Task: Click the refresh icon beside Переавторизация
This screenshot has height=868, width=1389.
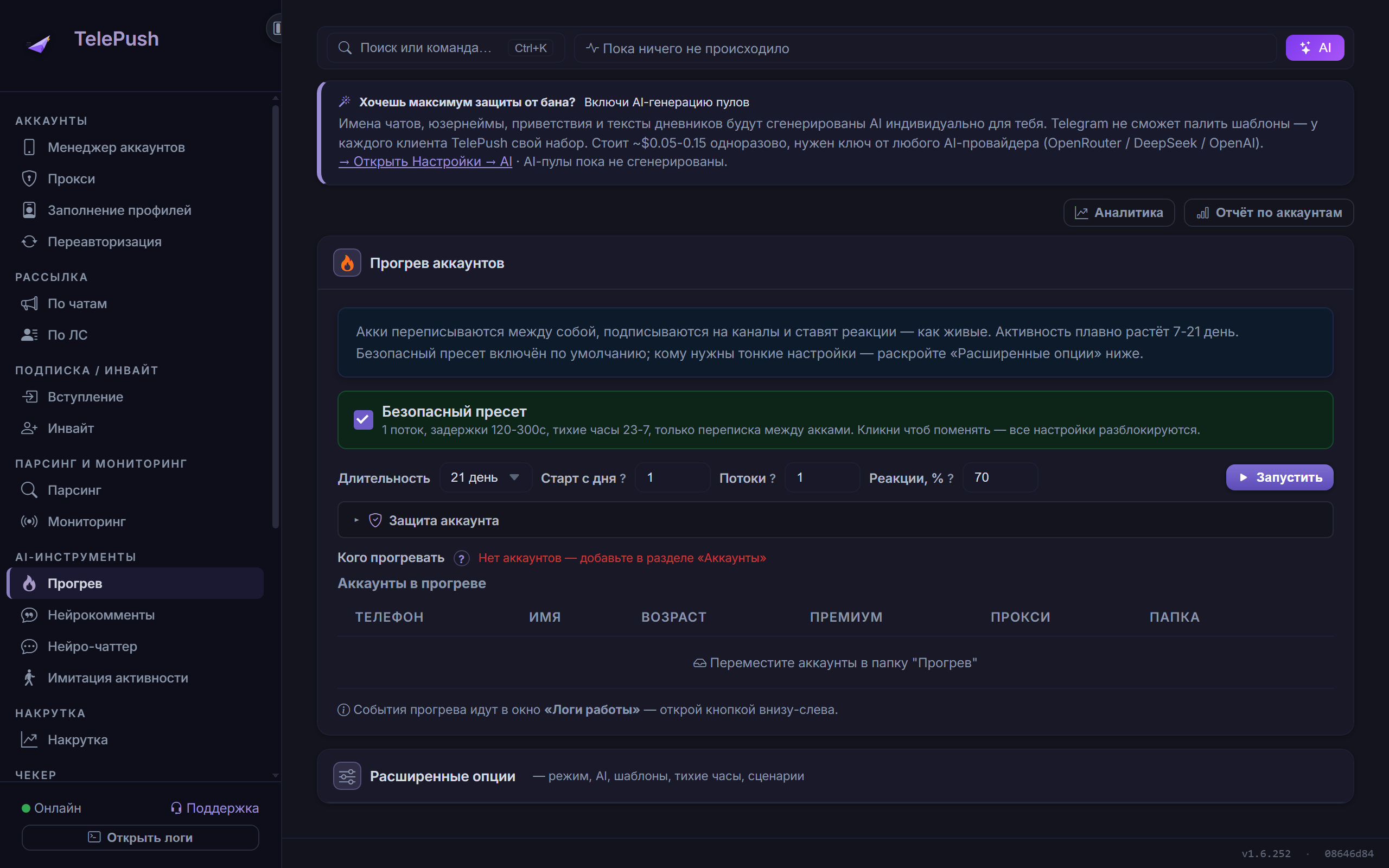Action: pos(29,242)
